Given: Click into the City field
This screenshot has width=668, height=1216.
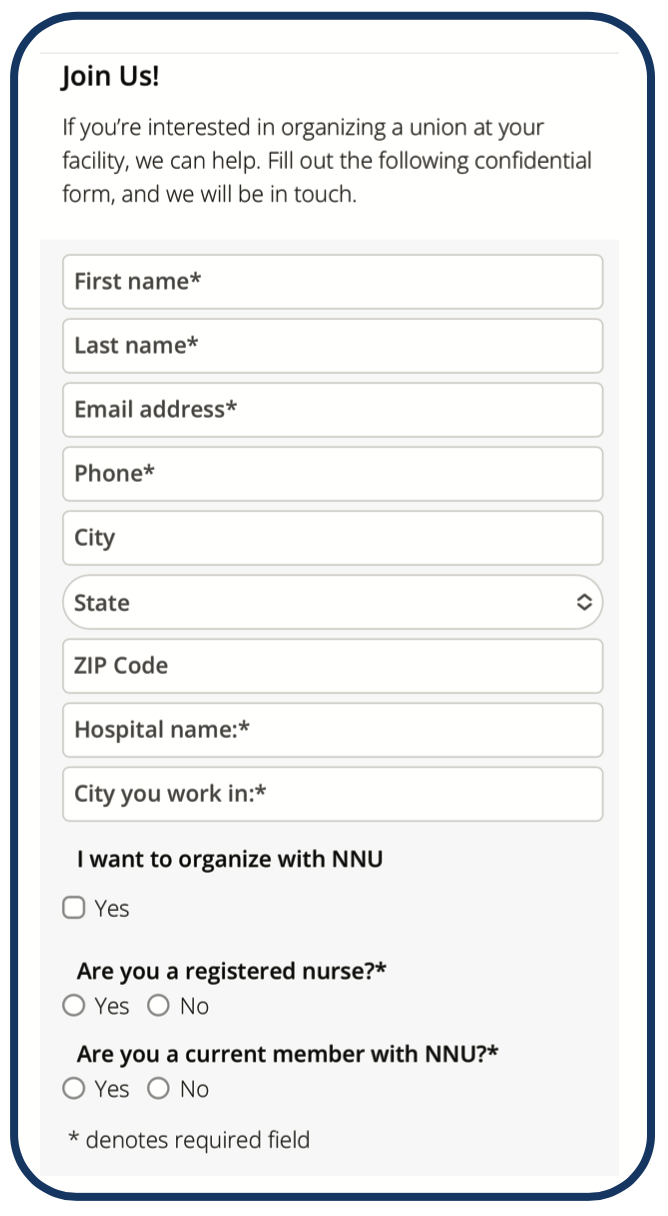Looking at the screenshot, I should 333,537.
